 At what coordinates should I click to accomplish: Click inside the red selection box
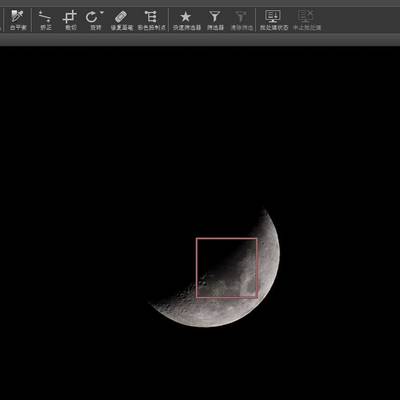point(227,268)
